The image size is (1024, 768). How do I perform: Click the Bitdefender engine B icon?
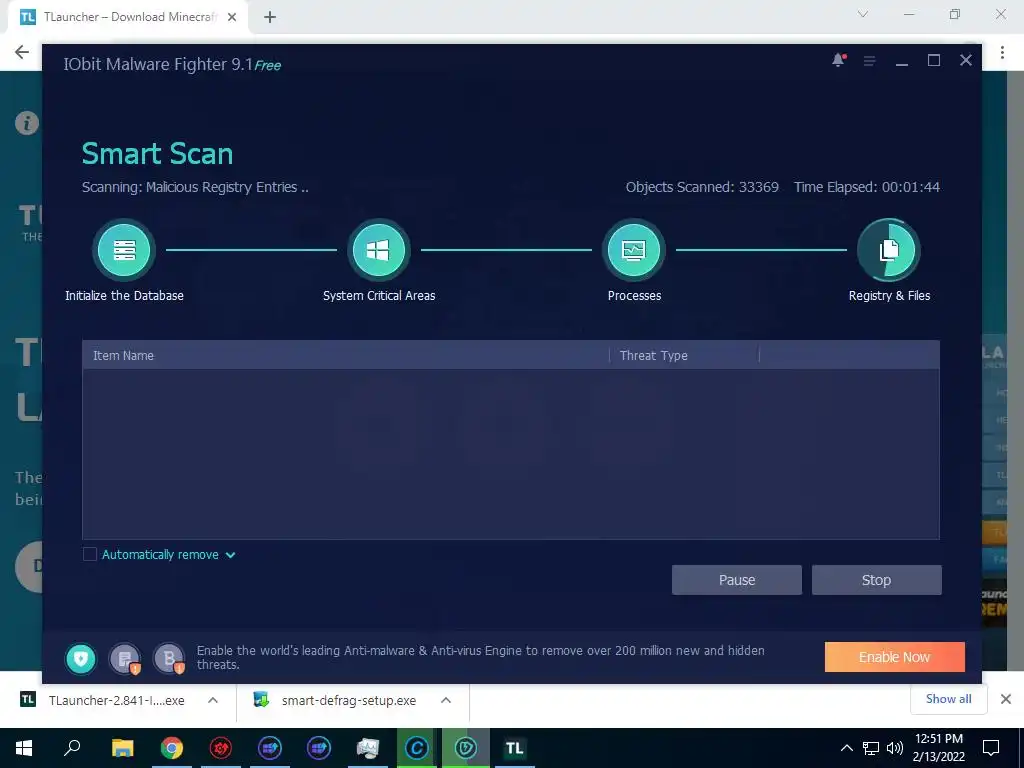pyautogui.click(x=169, y=659)
